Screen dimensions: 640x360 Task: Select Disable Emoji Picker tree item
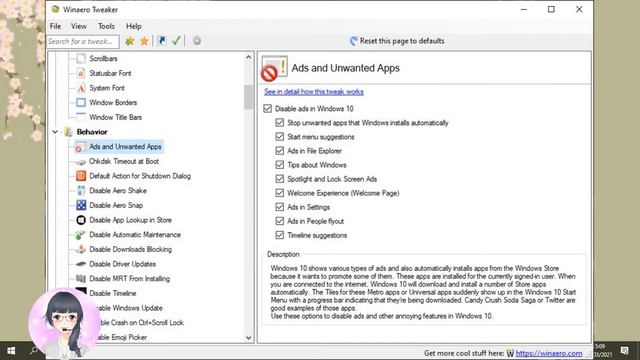click(x=122, y=338)
